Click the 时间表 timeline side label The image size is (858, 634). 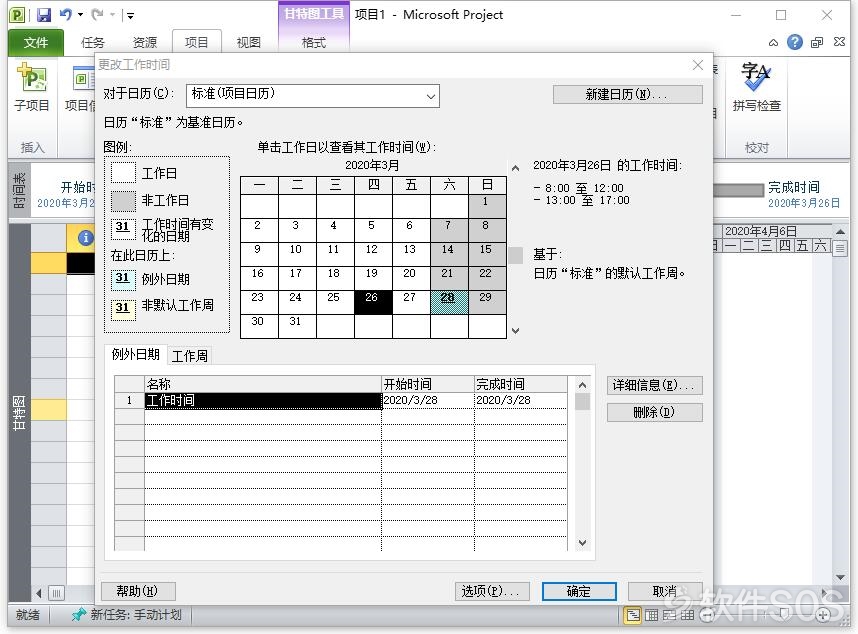pyautogui.click(x=19, y=190)
